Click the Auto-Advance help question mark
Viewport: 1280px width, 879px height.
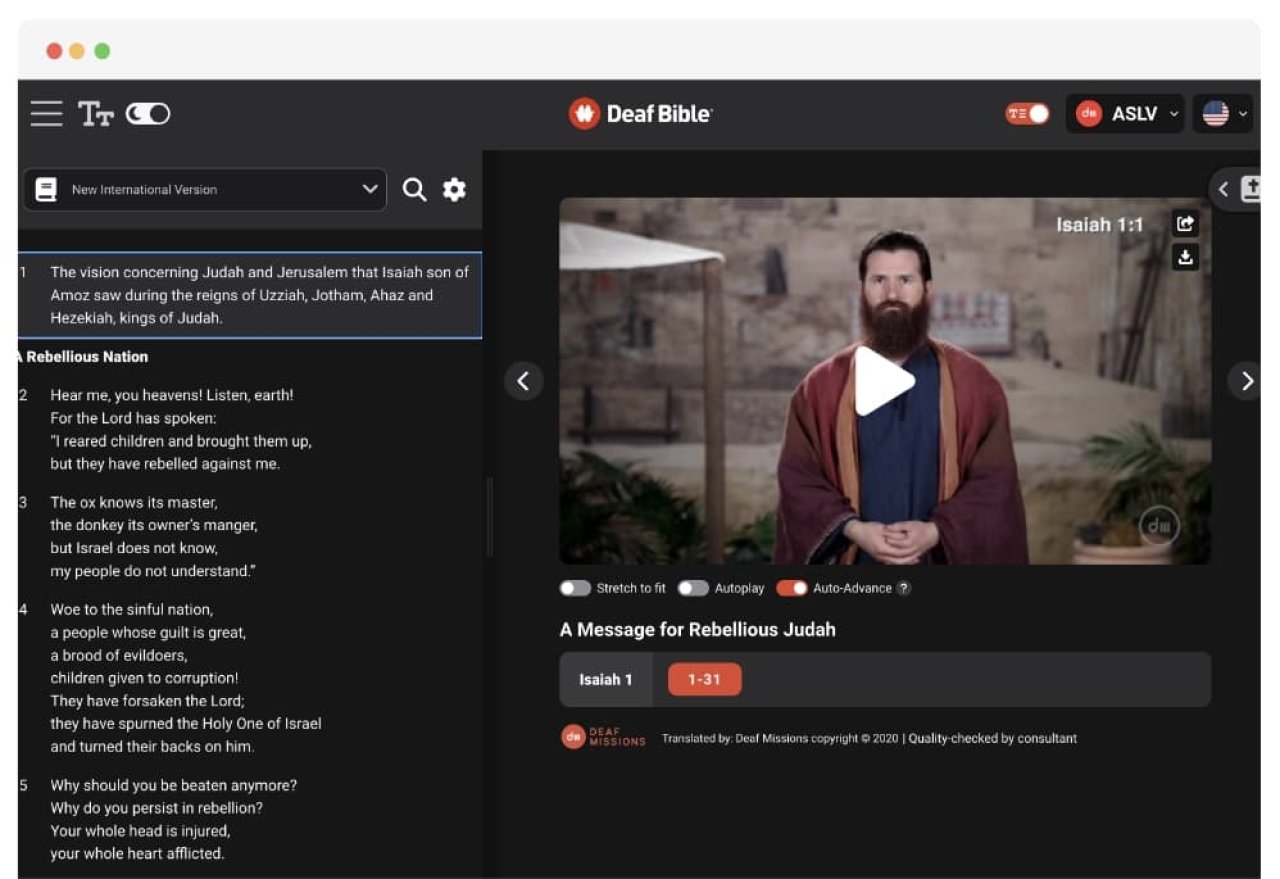pyautogui.click(x=903, y=588)
